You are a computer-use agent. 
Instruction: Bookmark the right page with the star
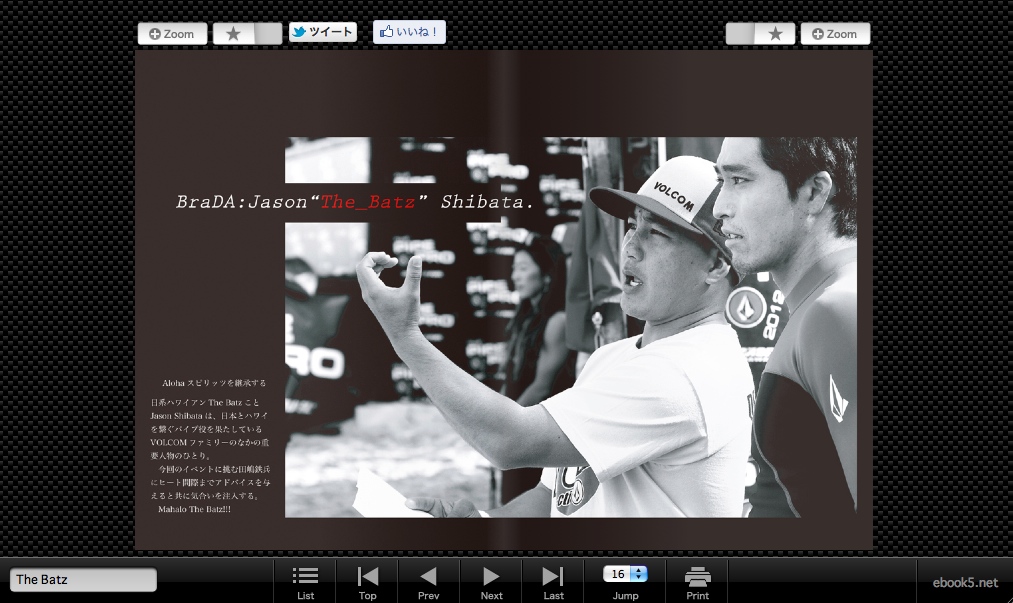775,34
